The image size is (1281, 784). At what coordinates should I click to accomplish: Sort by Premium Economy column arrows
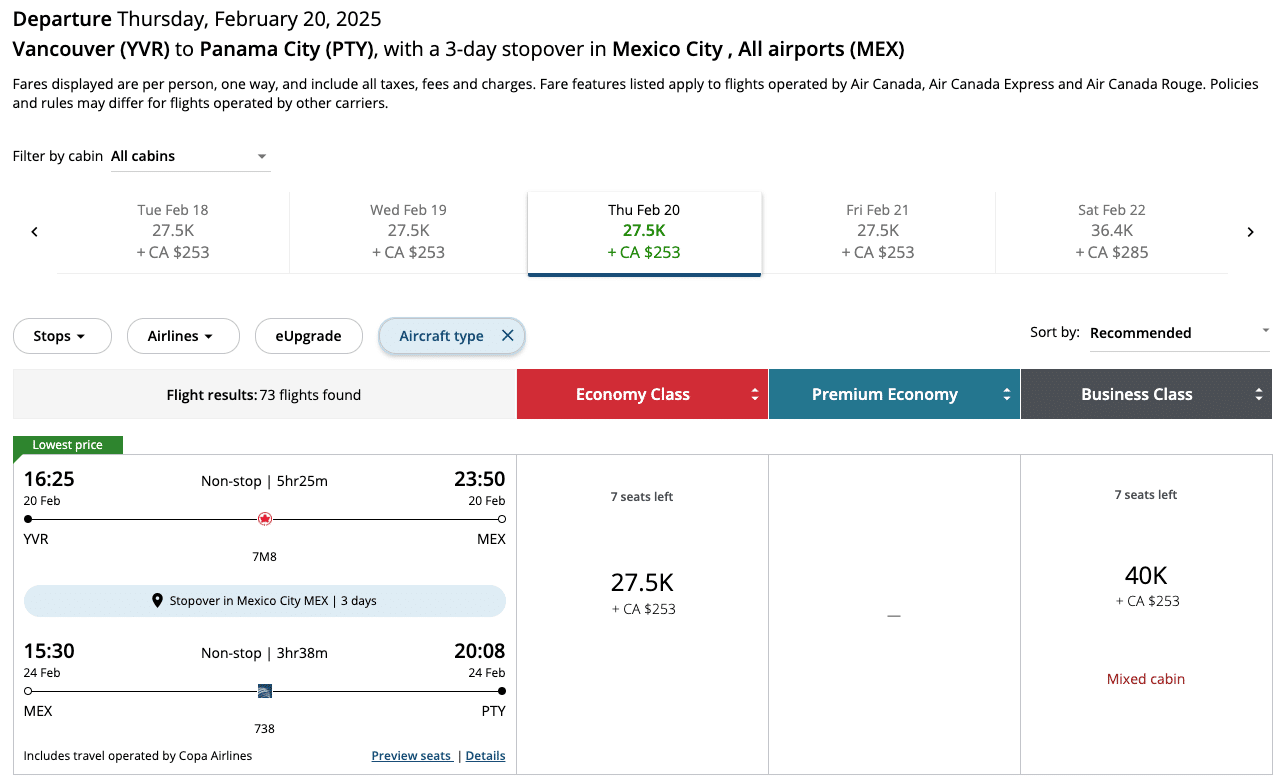1007,395
